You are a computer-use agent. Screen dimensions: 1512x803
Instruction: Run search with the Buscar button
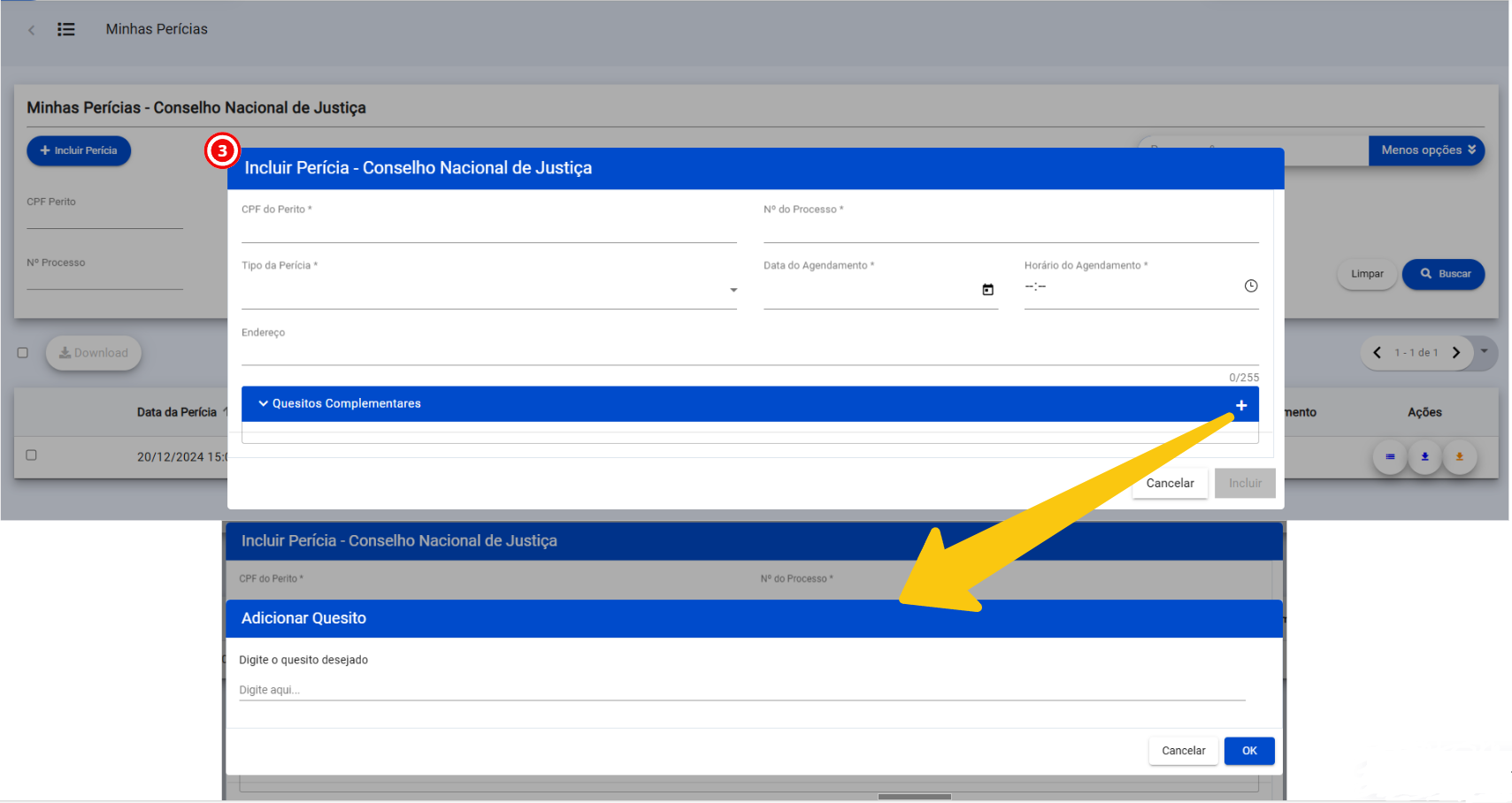click(x=1445, y=274)
